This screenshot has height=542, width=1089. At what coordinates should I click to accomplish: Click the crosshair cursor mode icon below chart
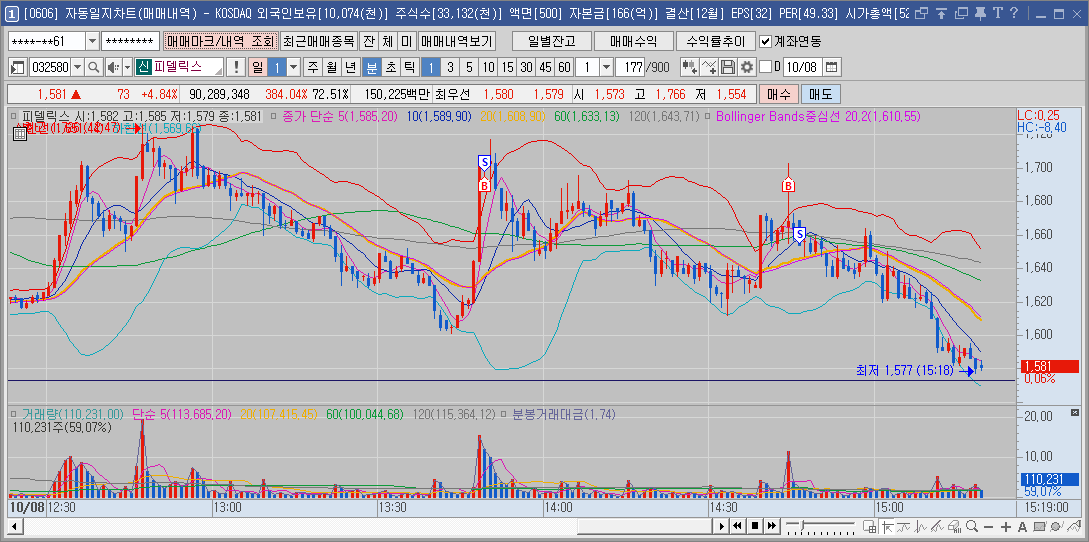click(887, 526)
